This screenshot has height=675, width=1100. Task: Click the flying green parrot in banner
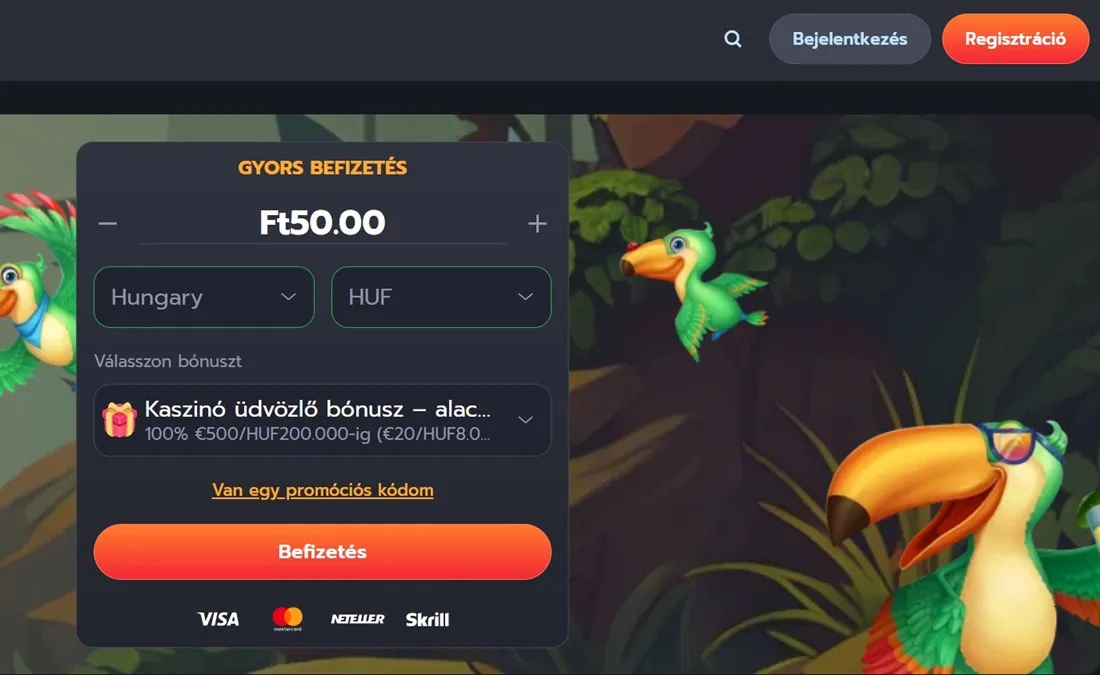tap(692, 288)
